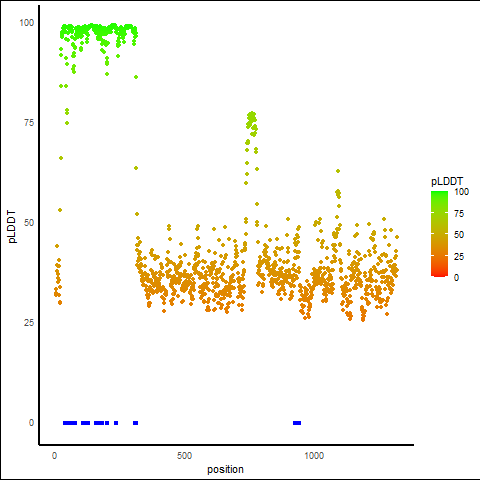Click the legend label 25
This screenshot has height=480, width=480.
(459, 256)
